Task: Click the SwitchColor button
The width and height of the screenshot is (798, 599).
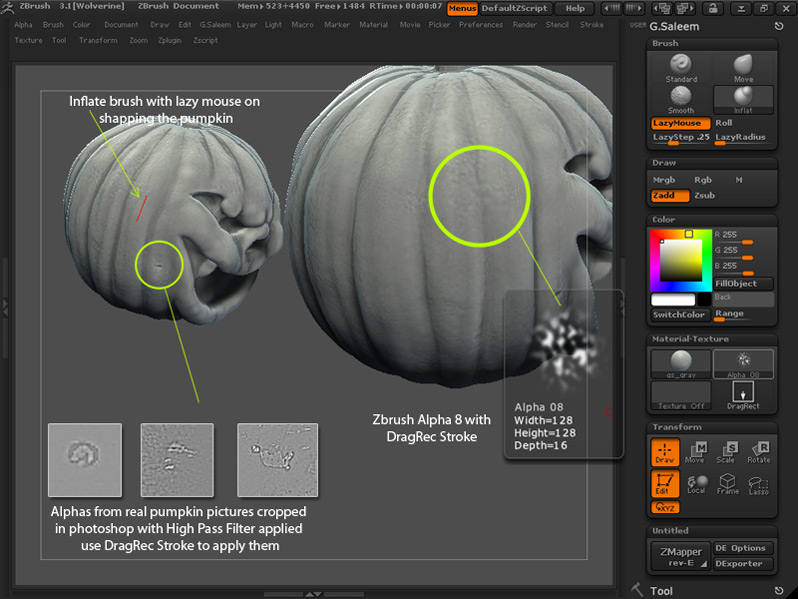Action: click(679, 315)
